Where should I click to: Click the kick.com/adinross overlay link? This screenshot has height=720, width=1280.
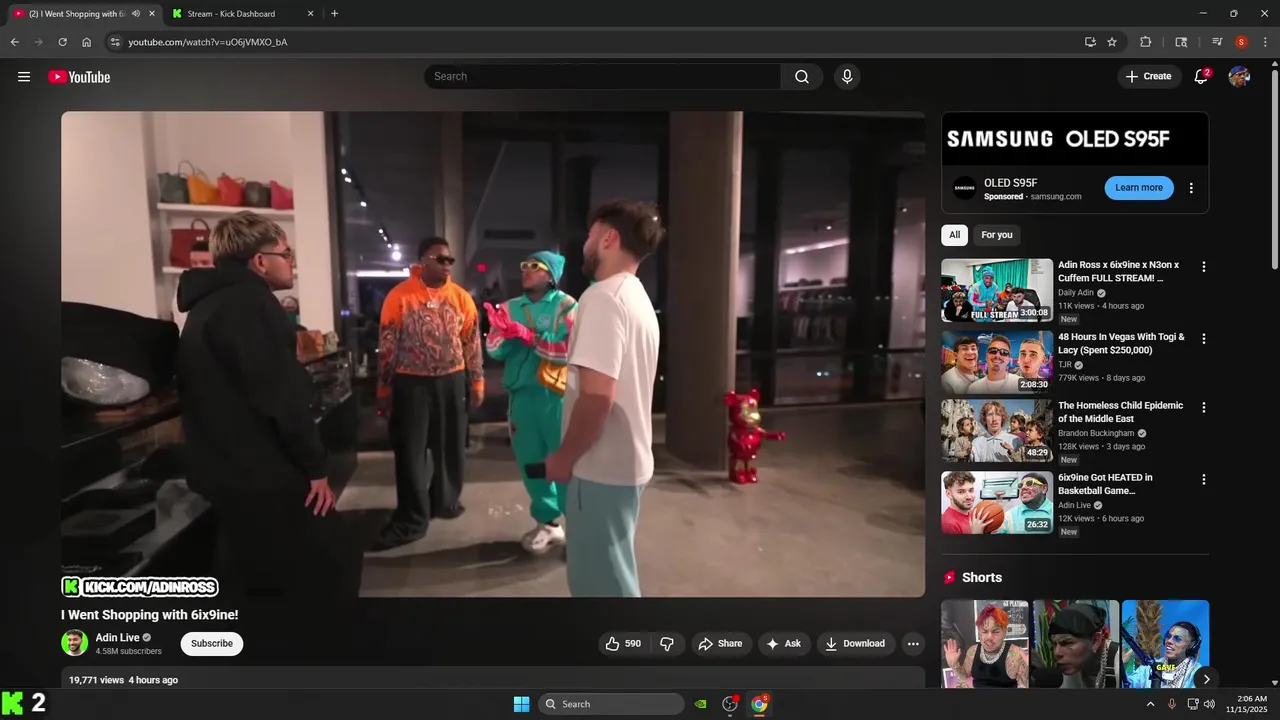[x=140, y=587]
